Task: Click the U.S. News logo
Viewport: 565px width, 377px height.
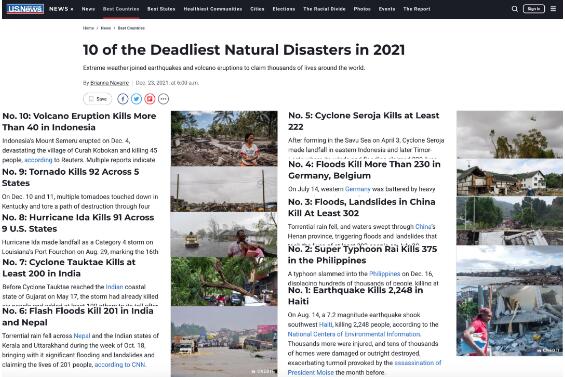Action: click(25, 9)
